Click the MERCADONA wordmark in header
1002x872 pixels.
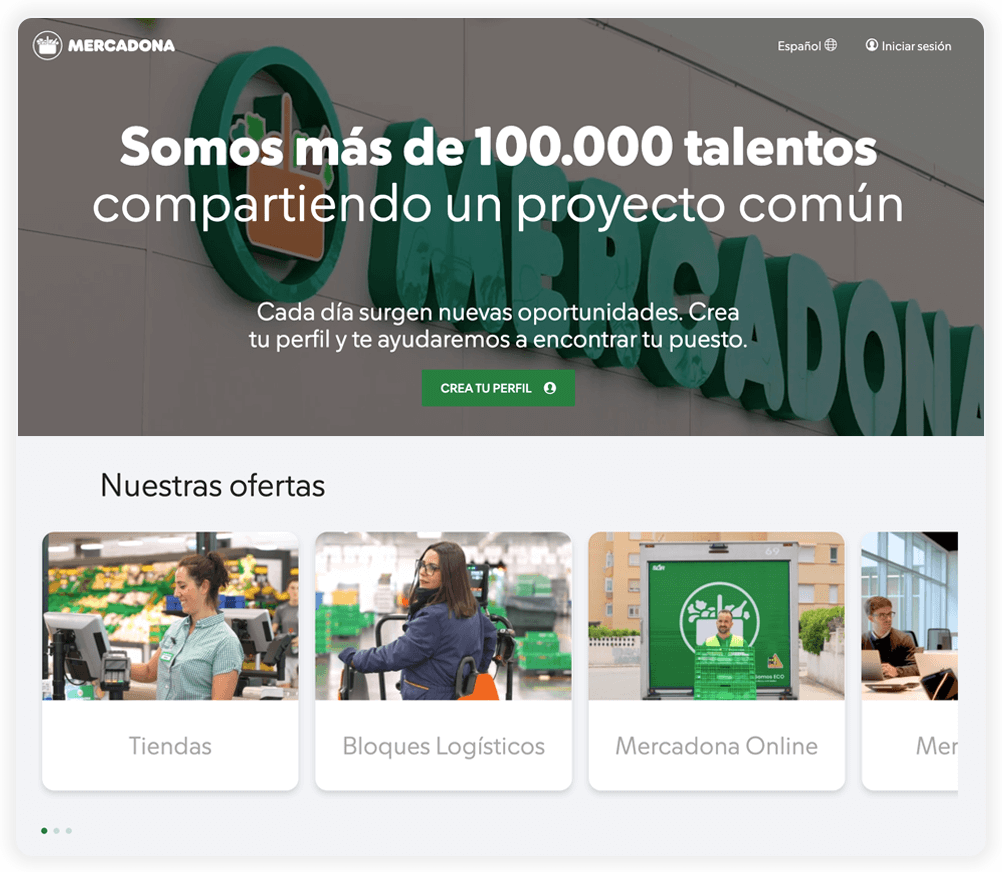tap(121, 45)
